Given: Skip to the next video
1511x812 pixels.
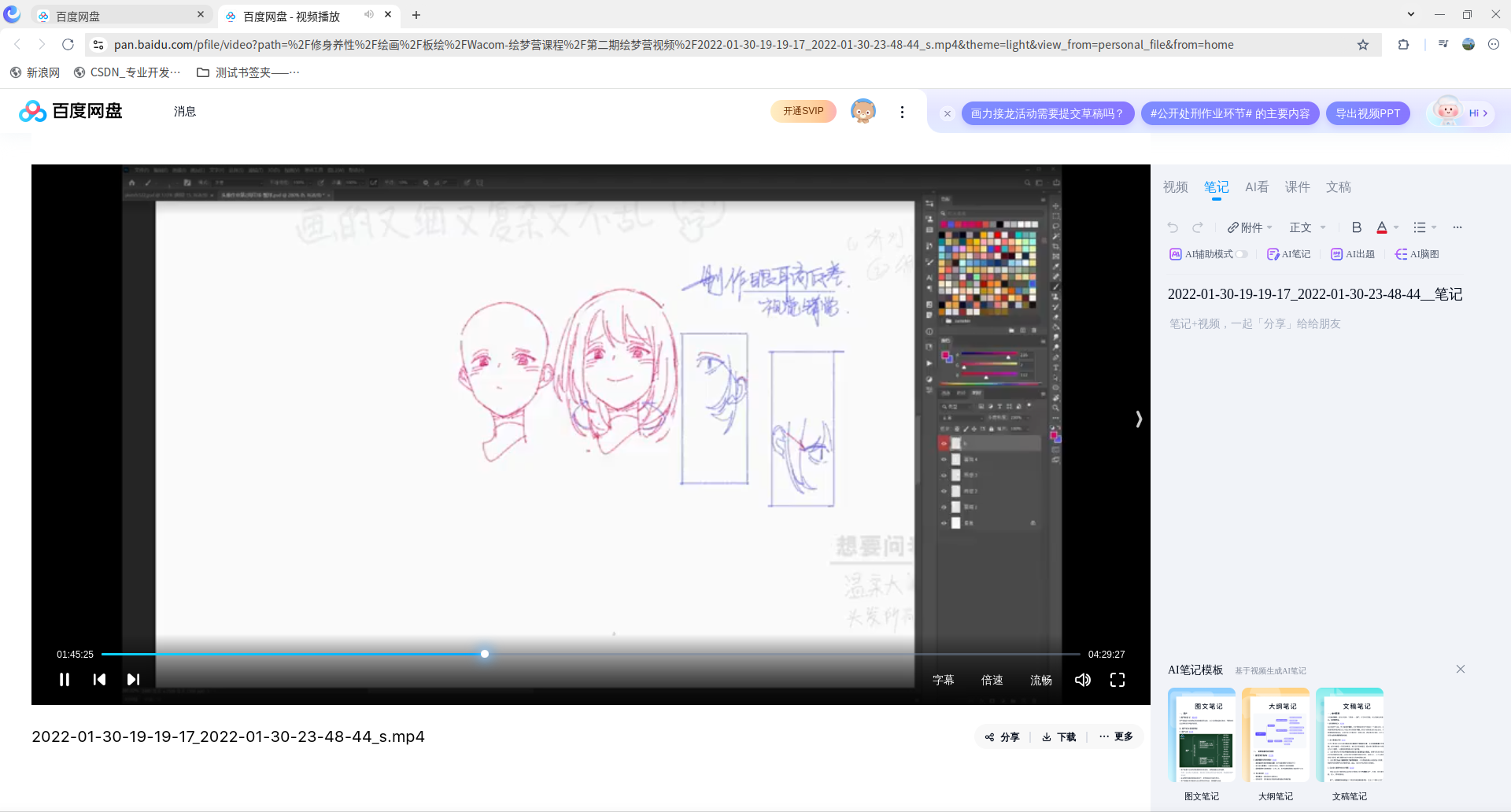Looking at the screenshot, I should point(133,680).
